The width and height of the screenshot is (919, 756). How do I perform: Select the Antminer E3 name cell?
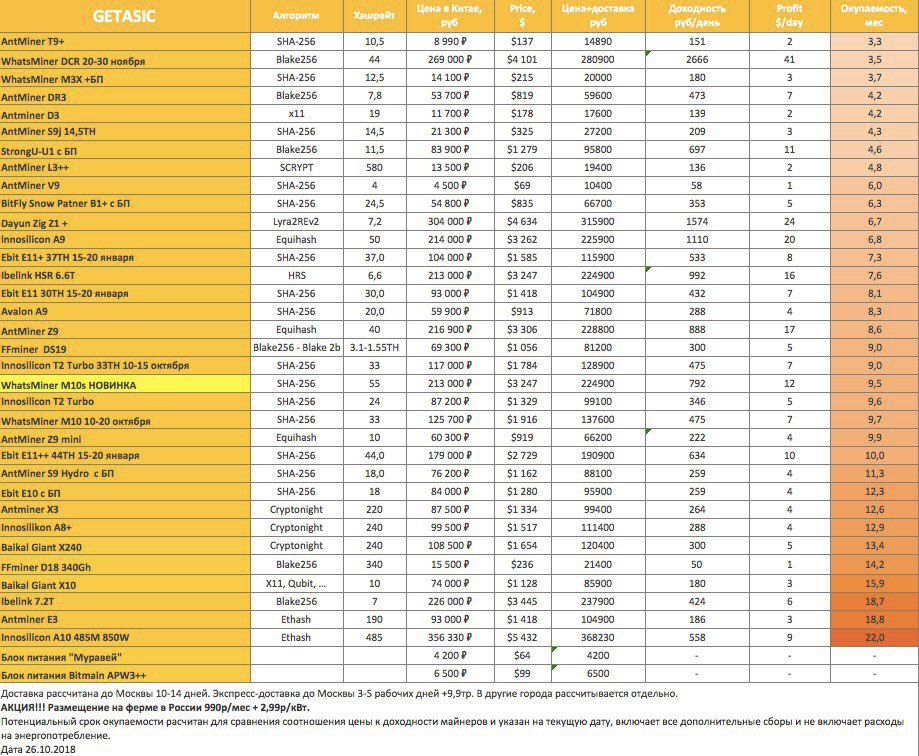tap(125, 619)
